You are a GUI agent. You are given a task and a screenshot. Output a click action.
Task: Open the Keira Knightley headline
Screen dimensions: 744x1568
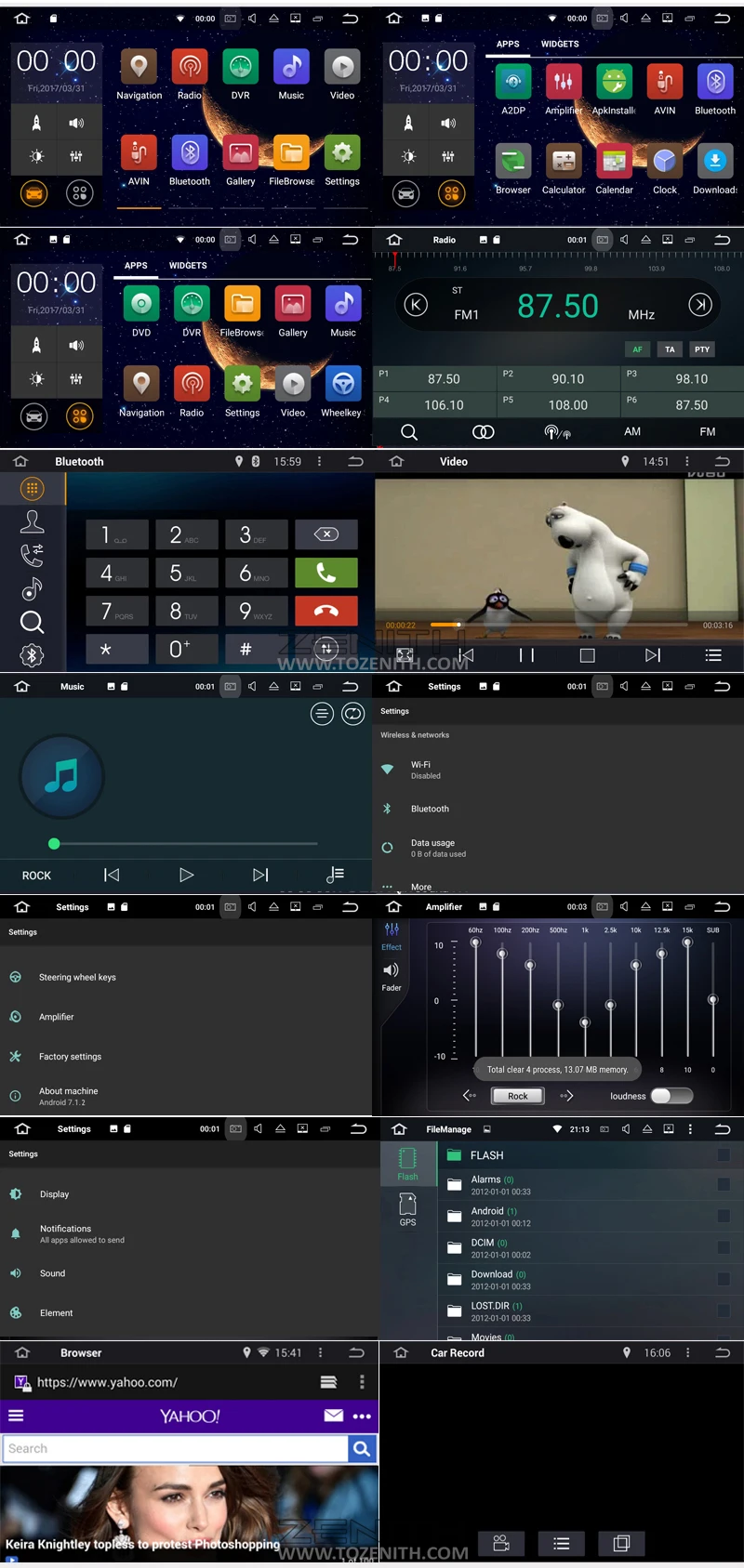tap(143, 1544)
